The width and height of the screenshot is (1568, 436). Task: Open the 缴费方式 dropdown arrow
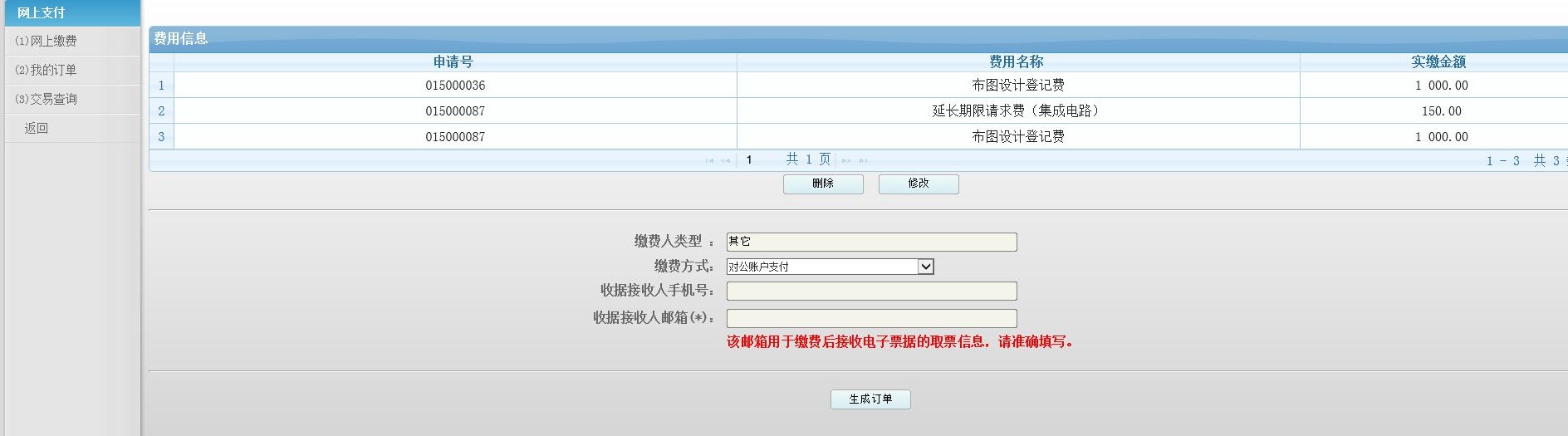tap(926, 267)
